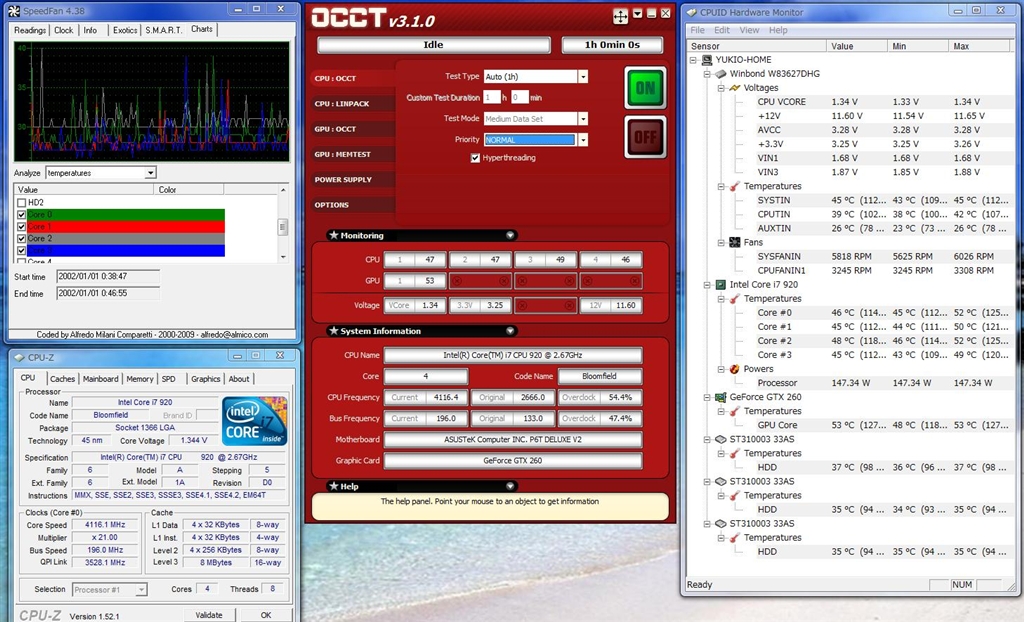Screen dimensions: 1024x622
Task: Open the Test Type dropdown in OCCT
Action: click(583, 77)
